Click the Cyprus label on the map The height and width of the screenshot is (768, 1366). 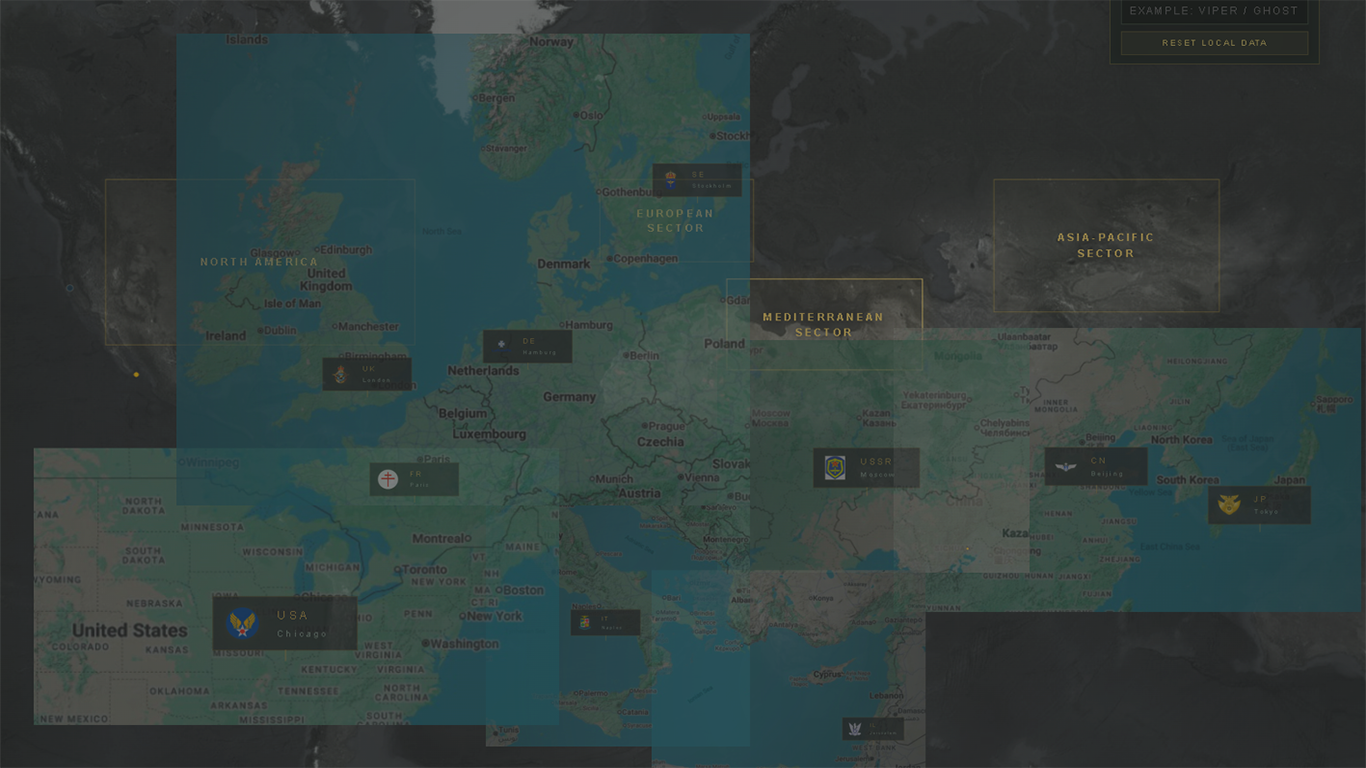pyautogui.click(x=827, y=674)
